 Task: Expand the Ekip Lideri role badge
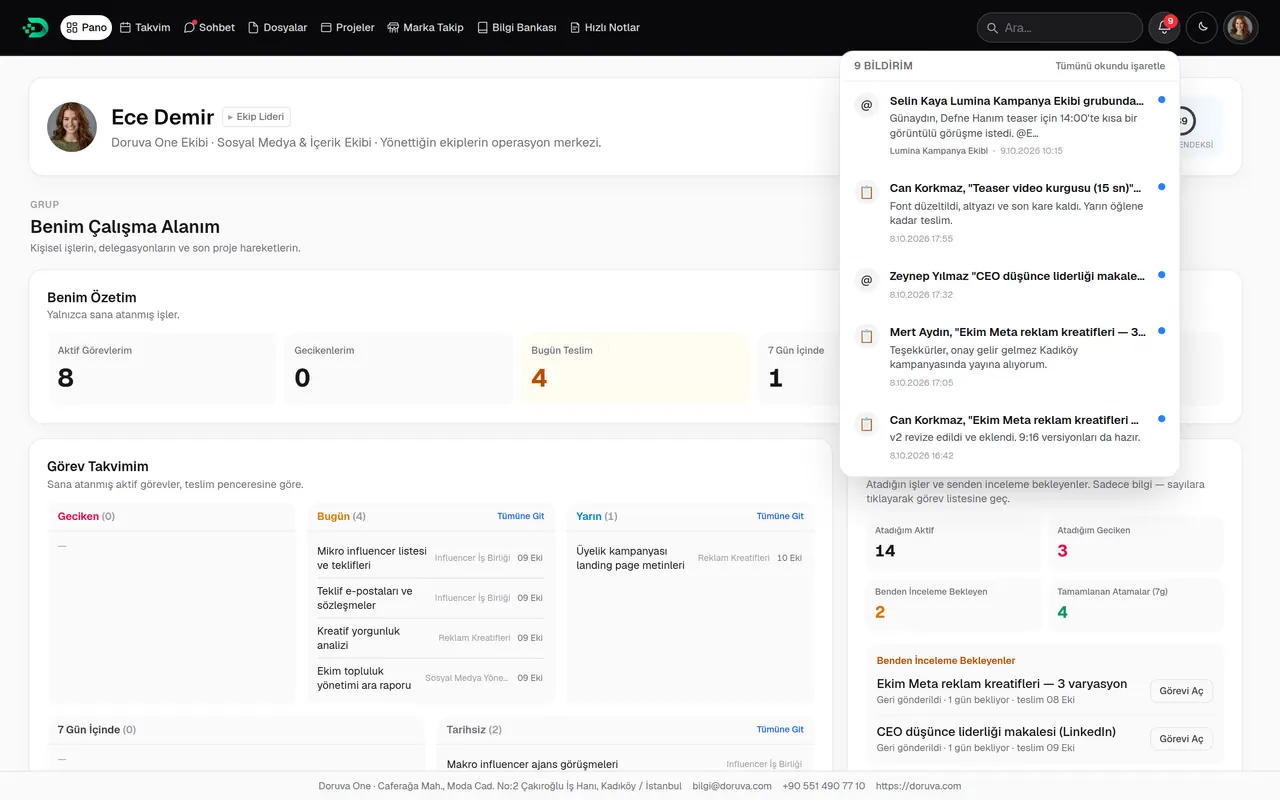256,117
